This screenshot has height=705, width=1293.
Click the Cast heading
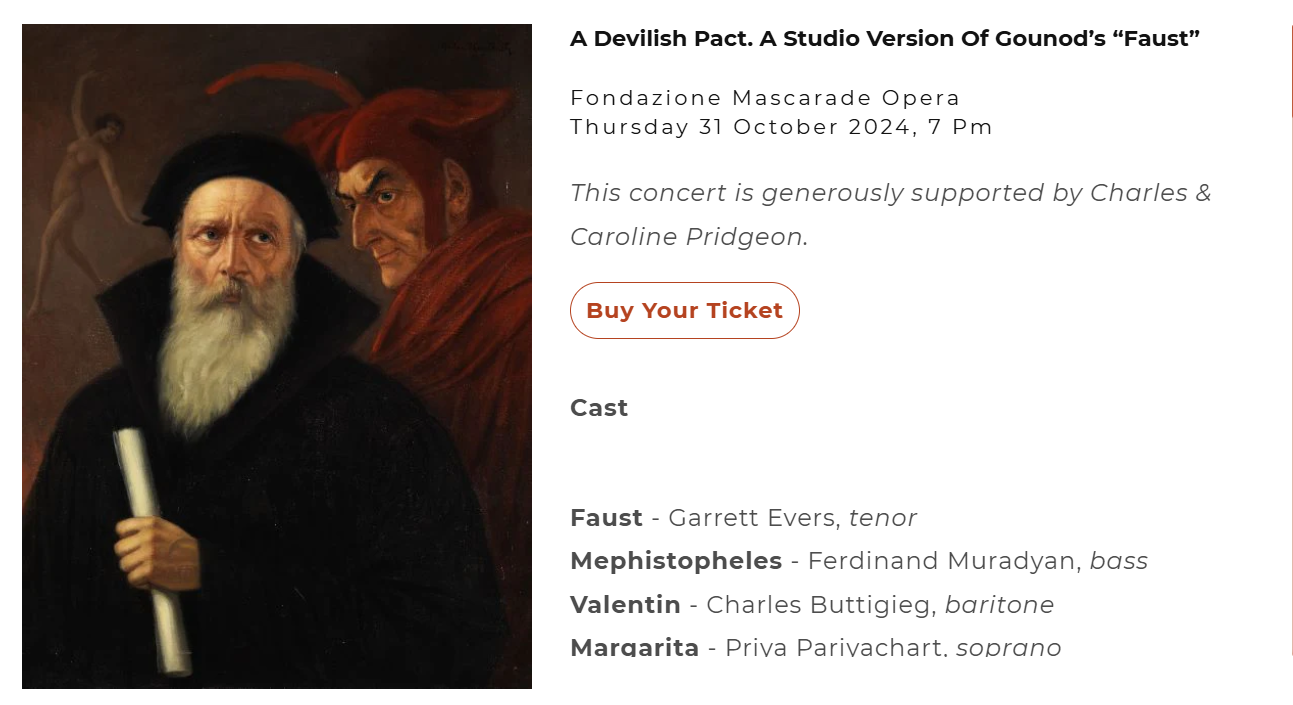[x=599, y=408]
